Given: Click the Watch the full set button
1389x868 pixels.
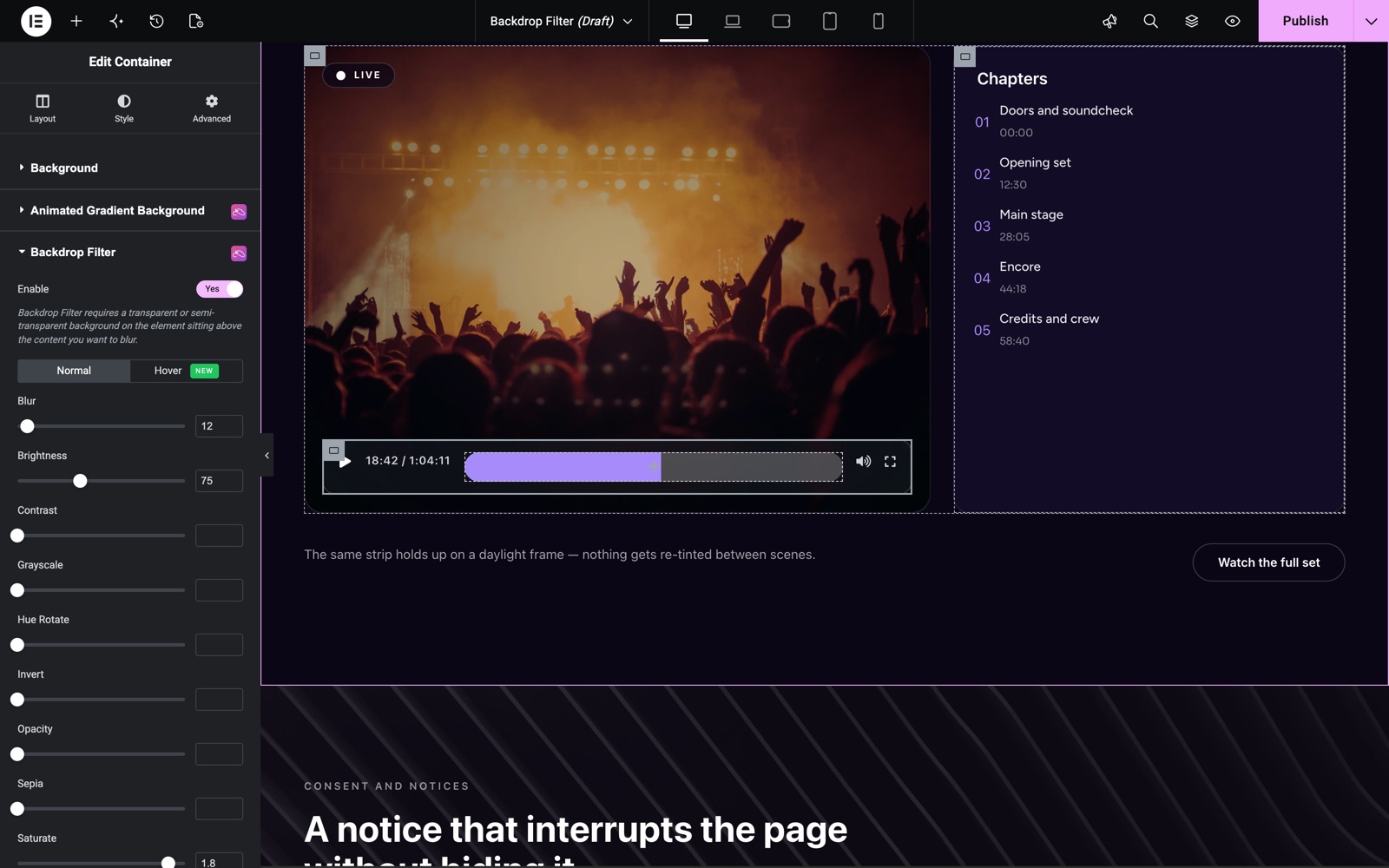Looking at the screenshot, I should [x=1268, y=562].
